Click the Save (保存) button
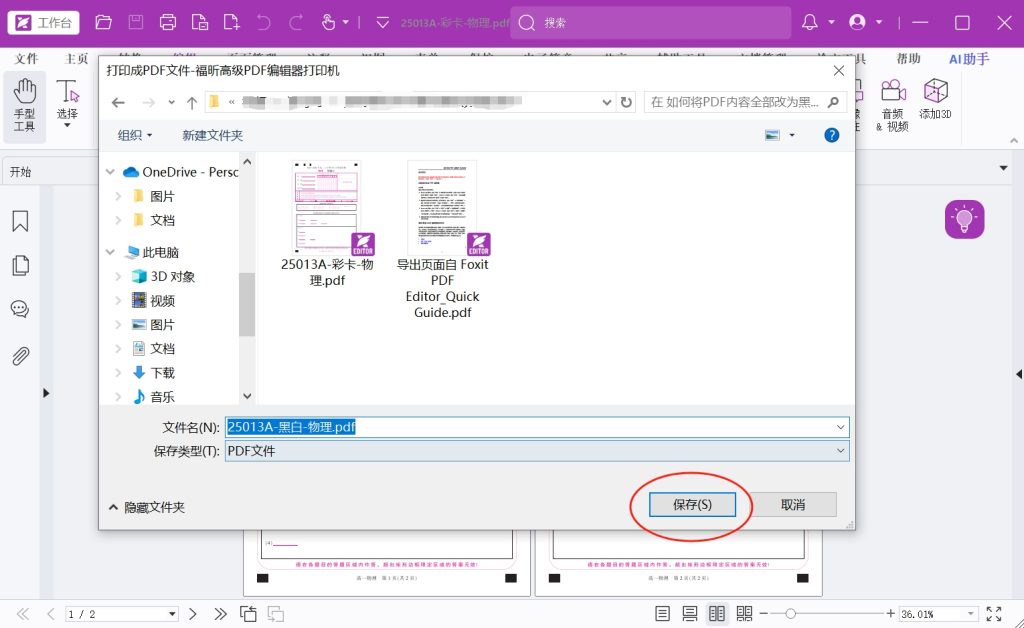The width and height of the screenshot is (1024, 628). click(693, 505)
